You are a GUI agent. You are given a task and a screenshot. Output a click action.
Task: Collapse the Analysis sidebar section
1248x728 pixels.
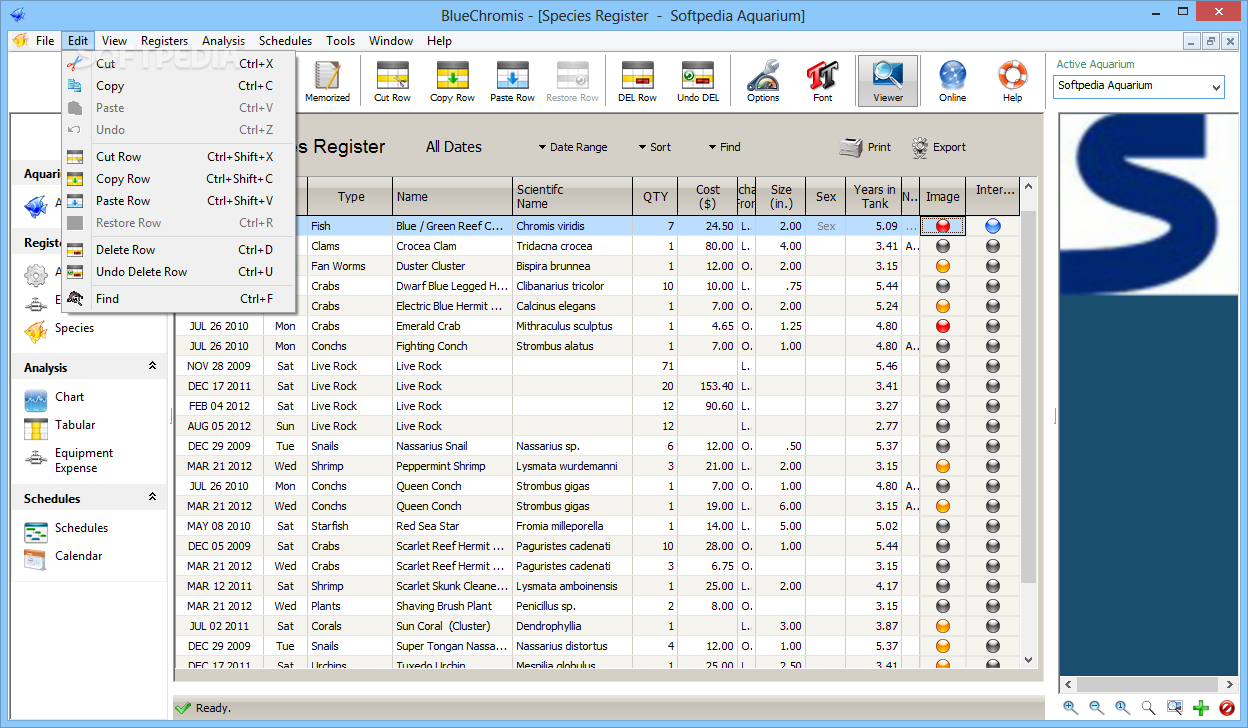tap(152, 367)
